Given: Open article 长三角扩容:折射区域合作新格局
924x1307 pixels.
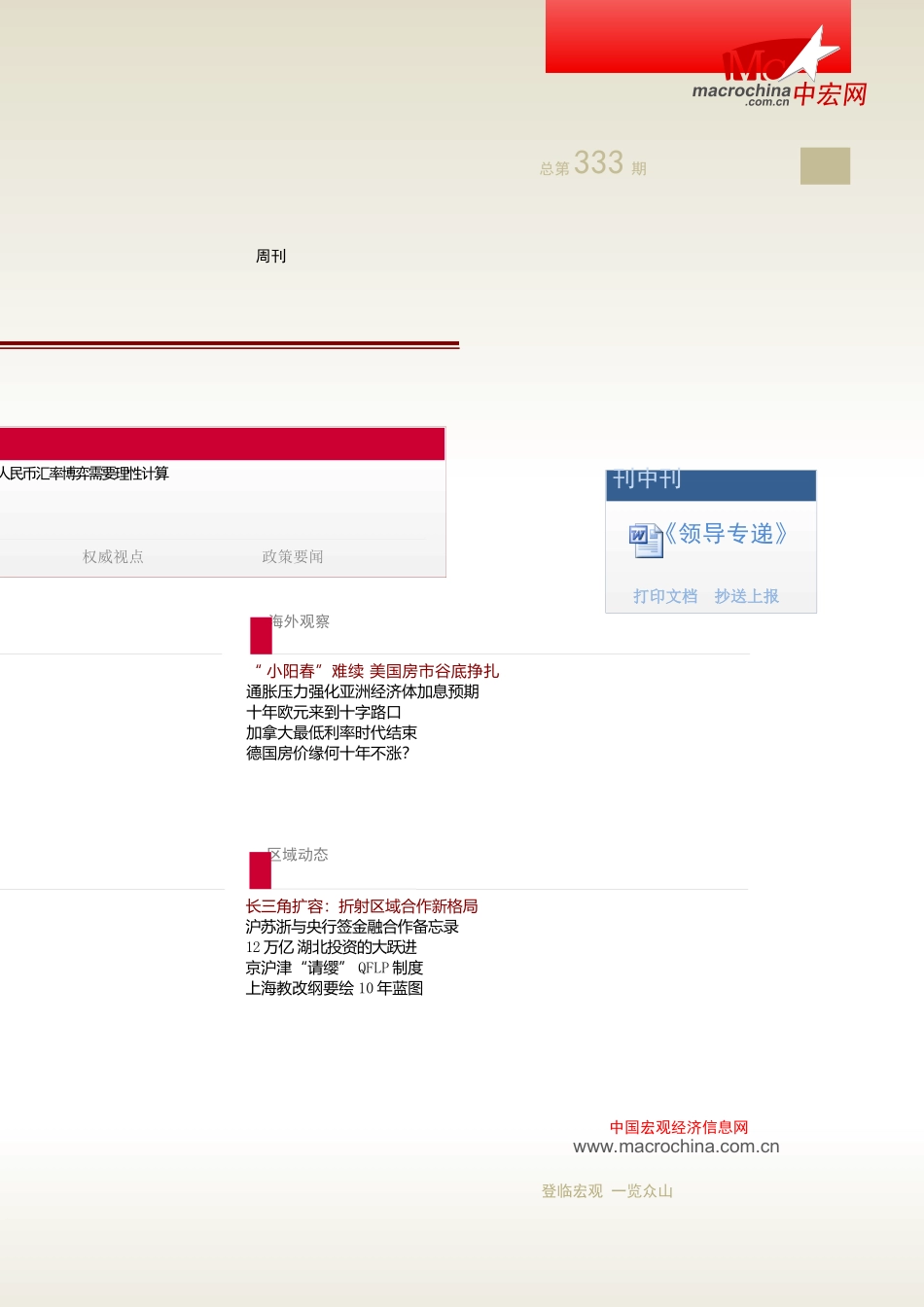Looking at the screenshot, I should tap(362, 906).
